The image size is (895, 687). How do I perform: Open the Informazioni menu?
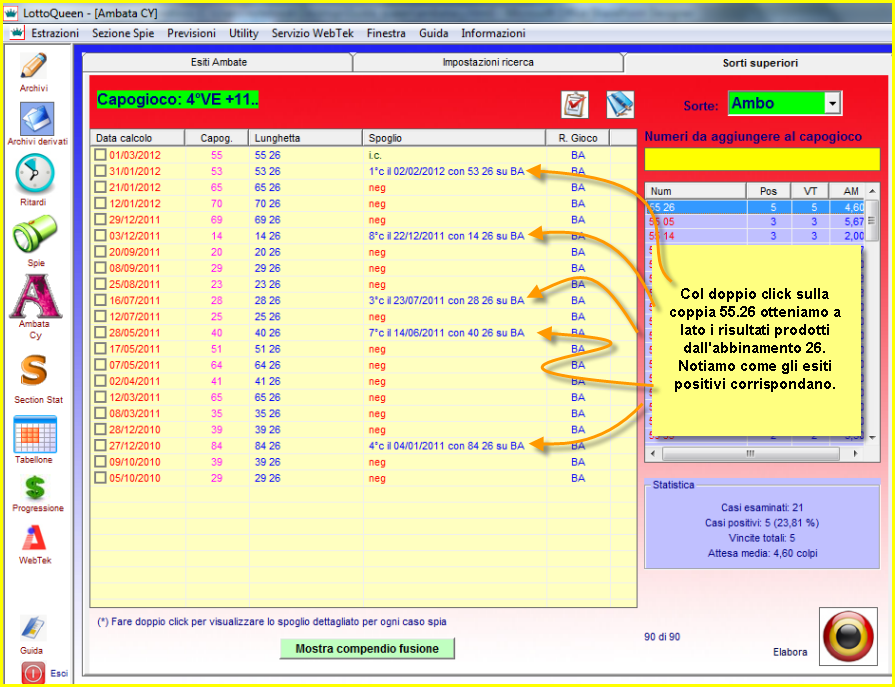click(x=493, y=33)
